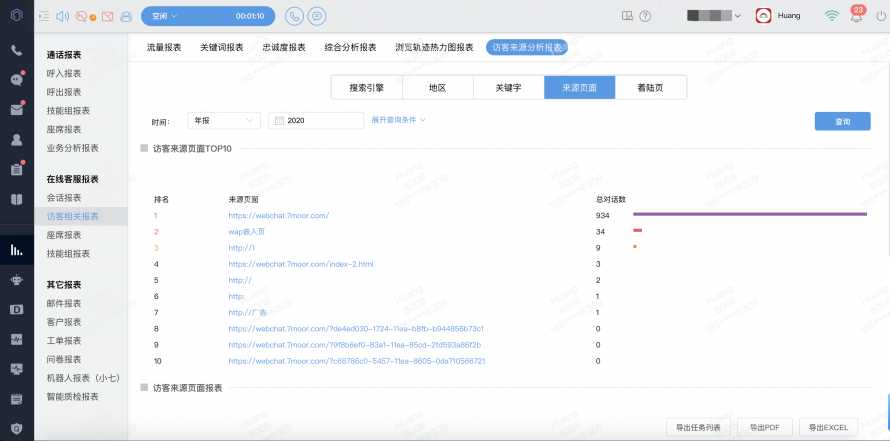Viewport: 890px width, 441px height.
Task: Click the green Wi-Fi network status icon
Action: pos(832,16)
